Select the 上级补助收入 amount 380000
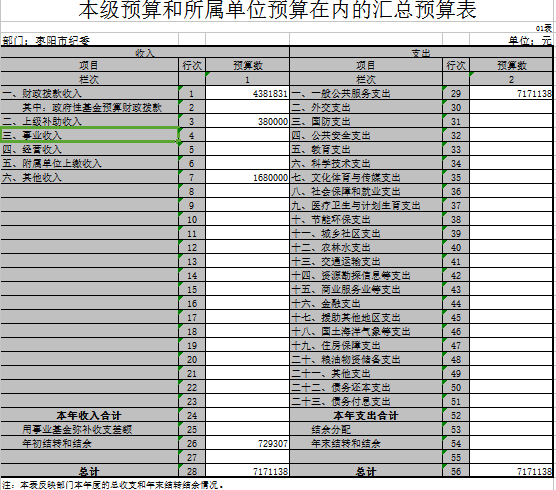 click(x=248, y=121)
